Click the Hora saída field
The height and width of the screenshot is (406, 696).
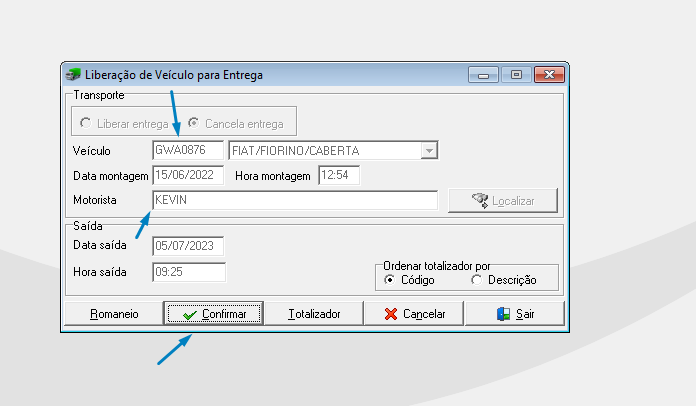click(x=189, y=272)
